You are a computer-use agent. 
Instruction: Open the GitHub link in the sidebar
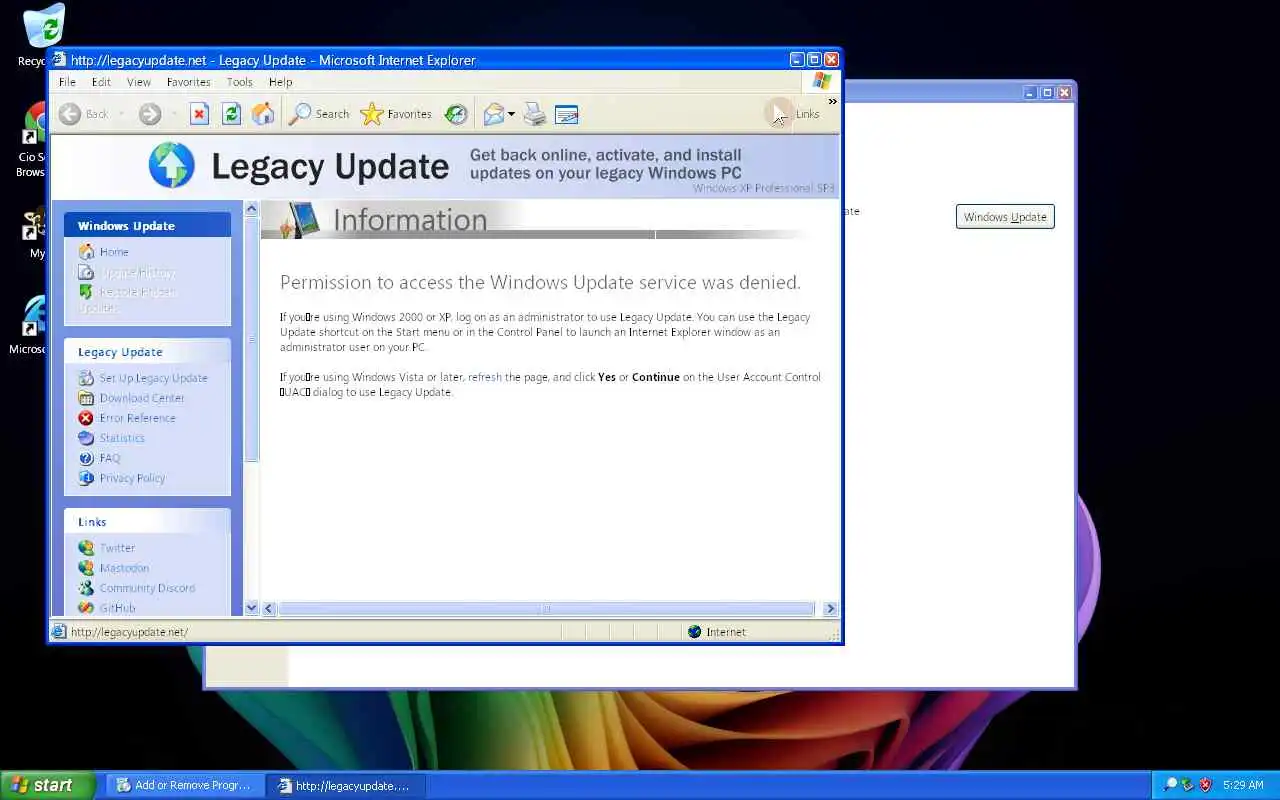(x=117, y=608)
